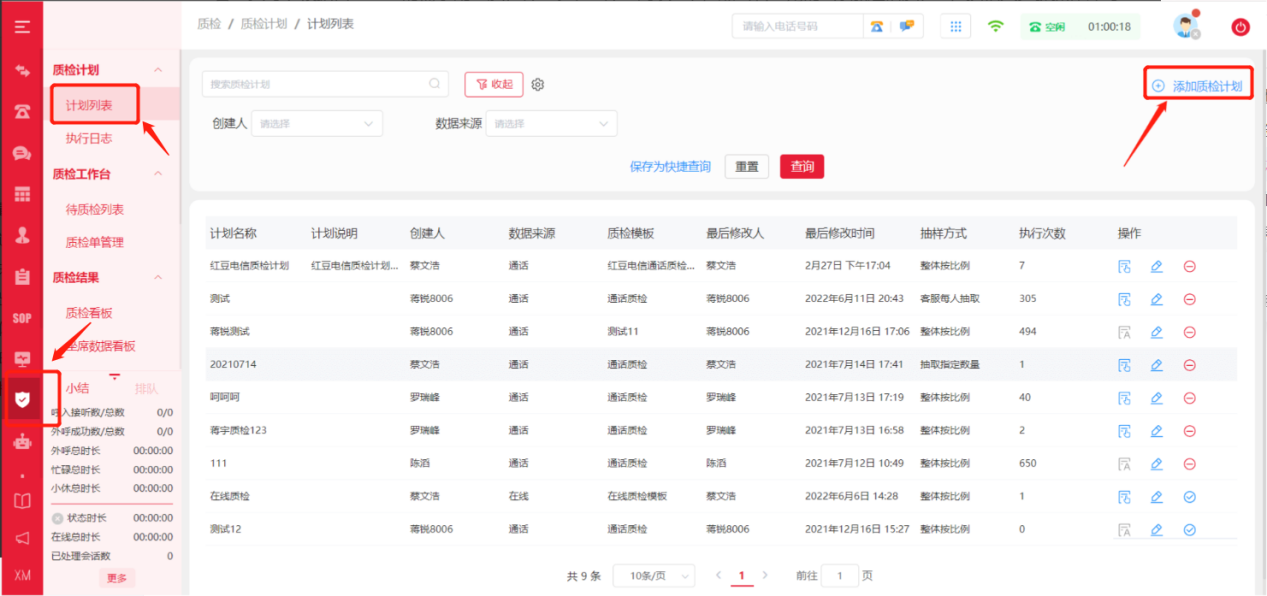Click the 搜索质检计划 search field
Viewport: 1267px width, 596px height.
coord(326,84)
